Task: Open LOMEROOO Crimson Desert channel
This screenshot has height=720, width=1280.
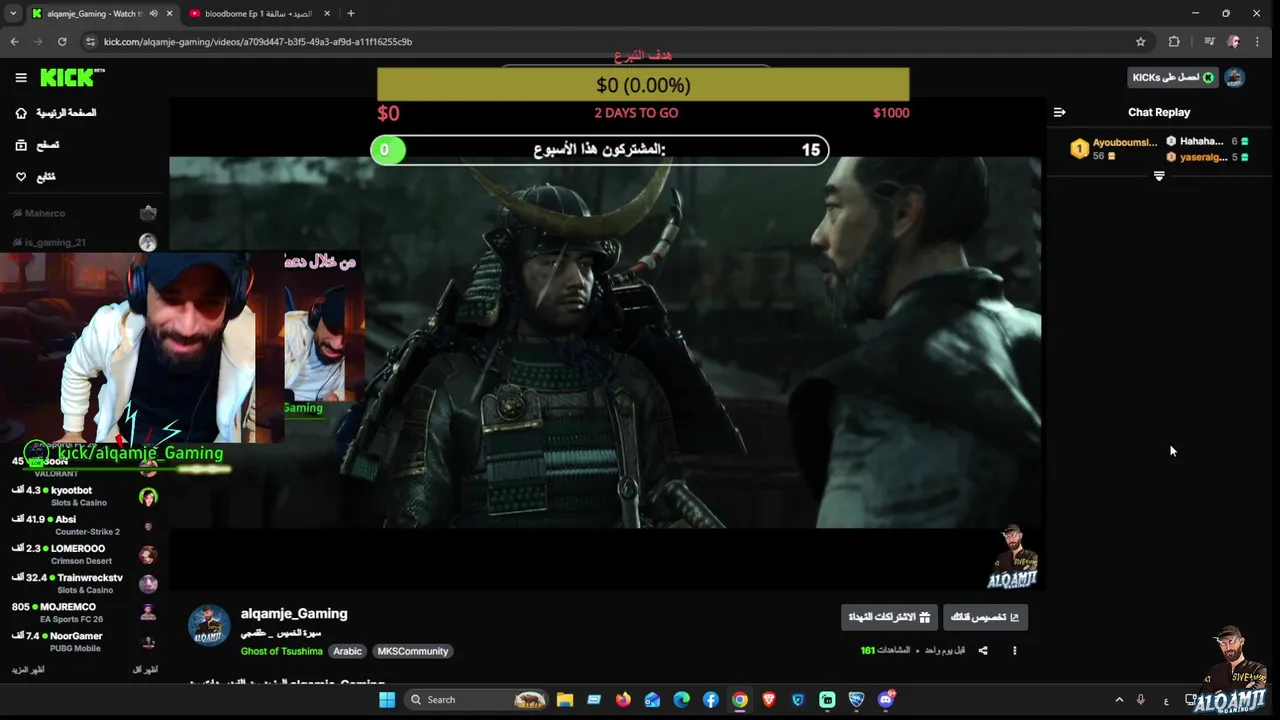Action: pos(85,554)
